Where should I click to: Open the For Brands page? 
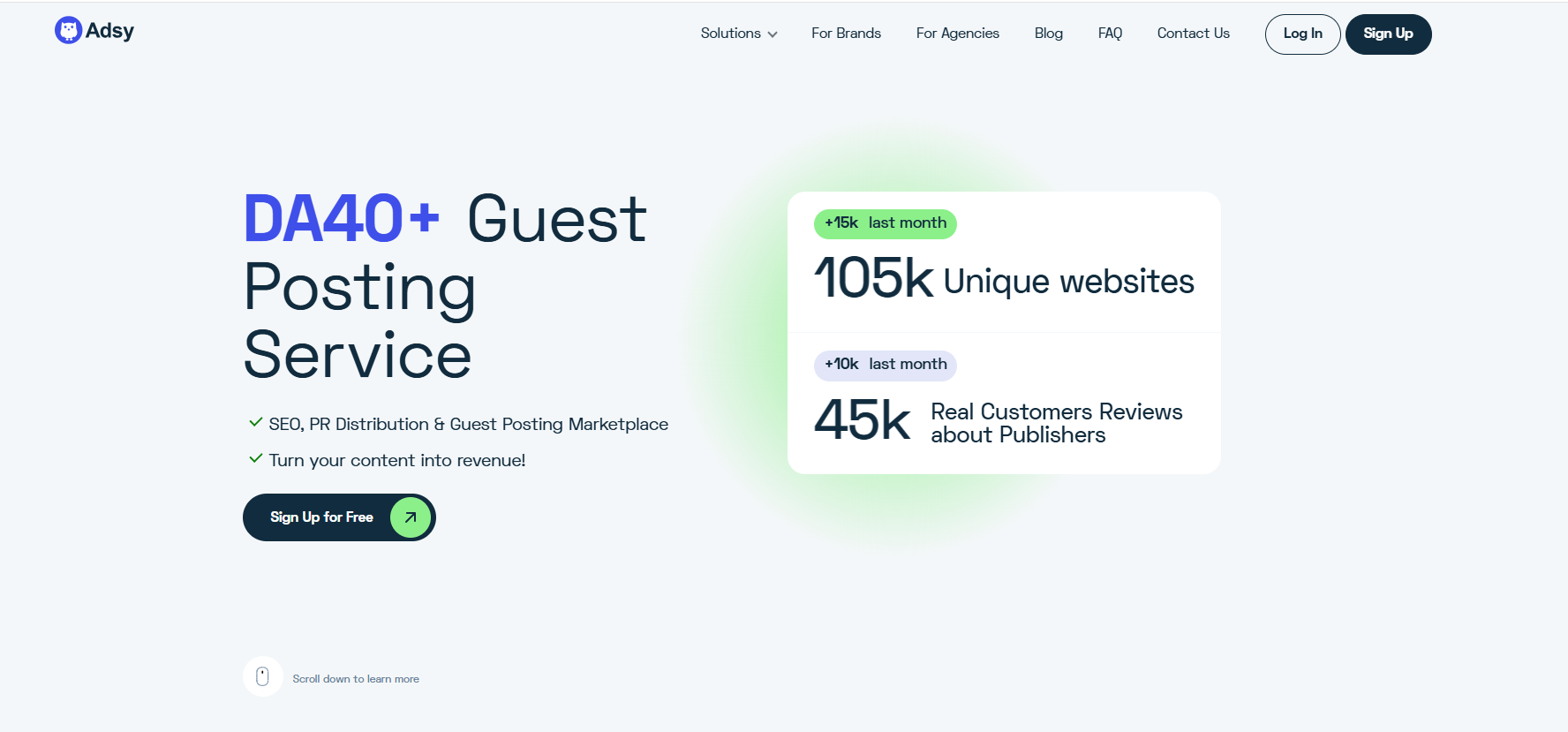(846, 34)
